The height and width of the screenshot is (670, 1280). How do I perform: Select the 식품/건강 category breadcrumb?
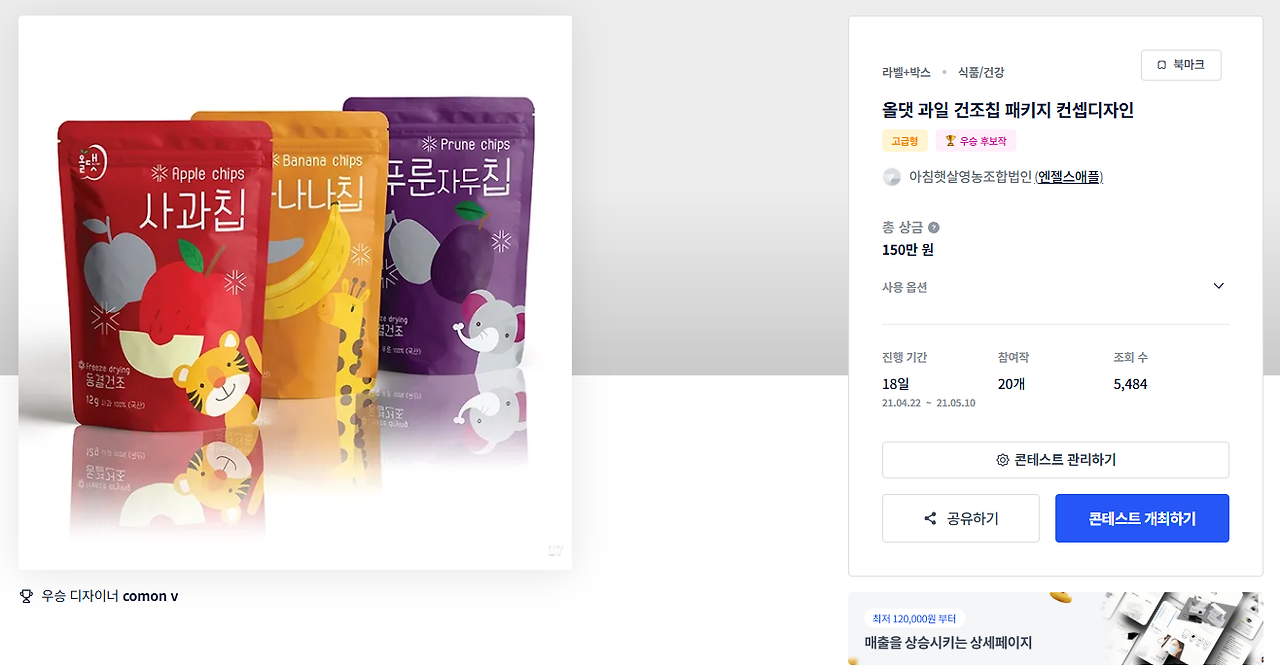[x=980, y=72]
